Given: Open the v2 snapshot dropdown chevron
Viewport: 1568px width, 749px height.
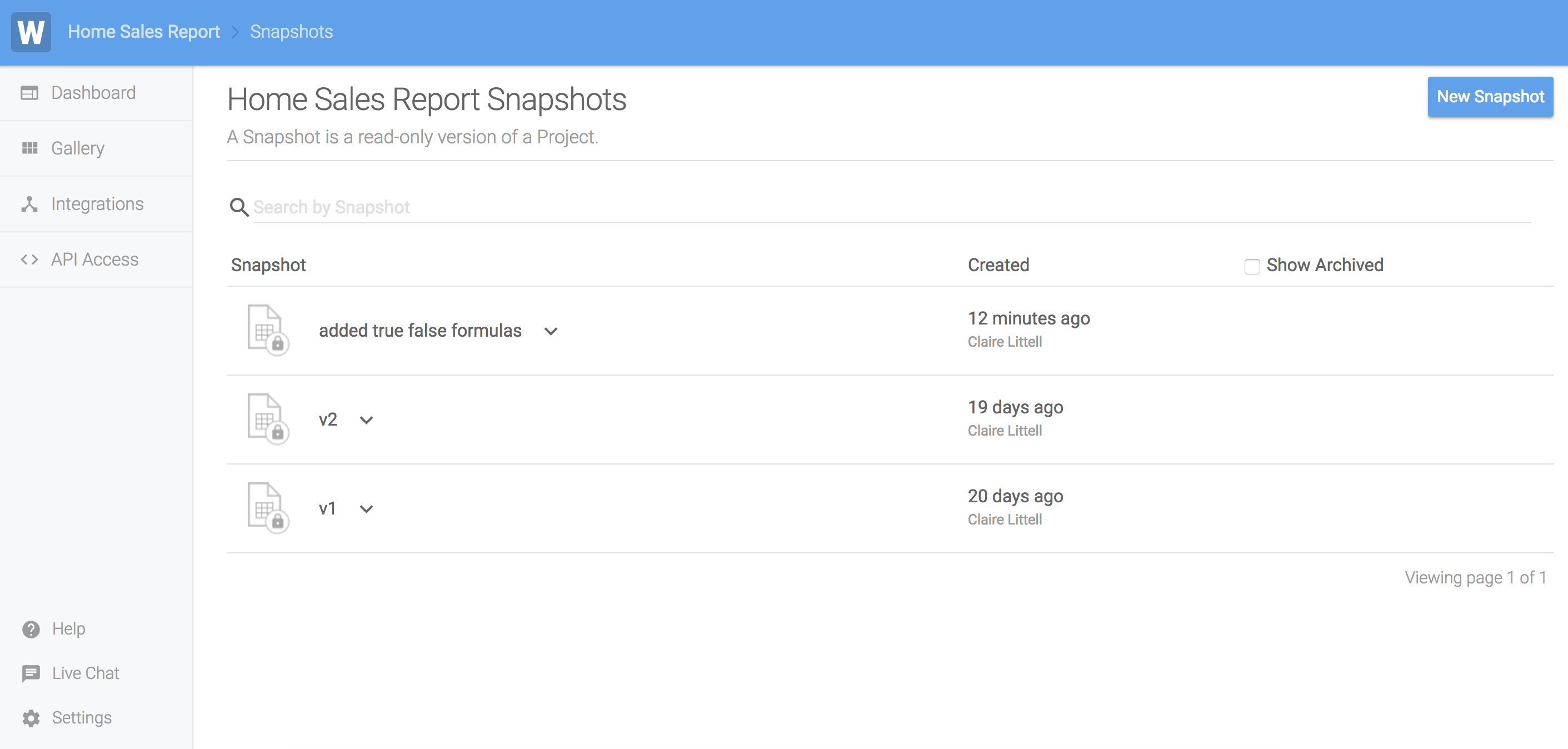Looking at the screenshot, I should pyautogui.click(x=366, y=420).
